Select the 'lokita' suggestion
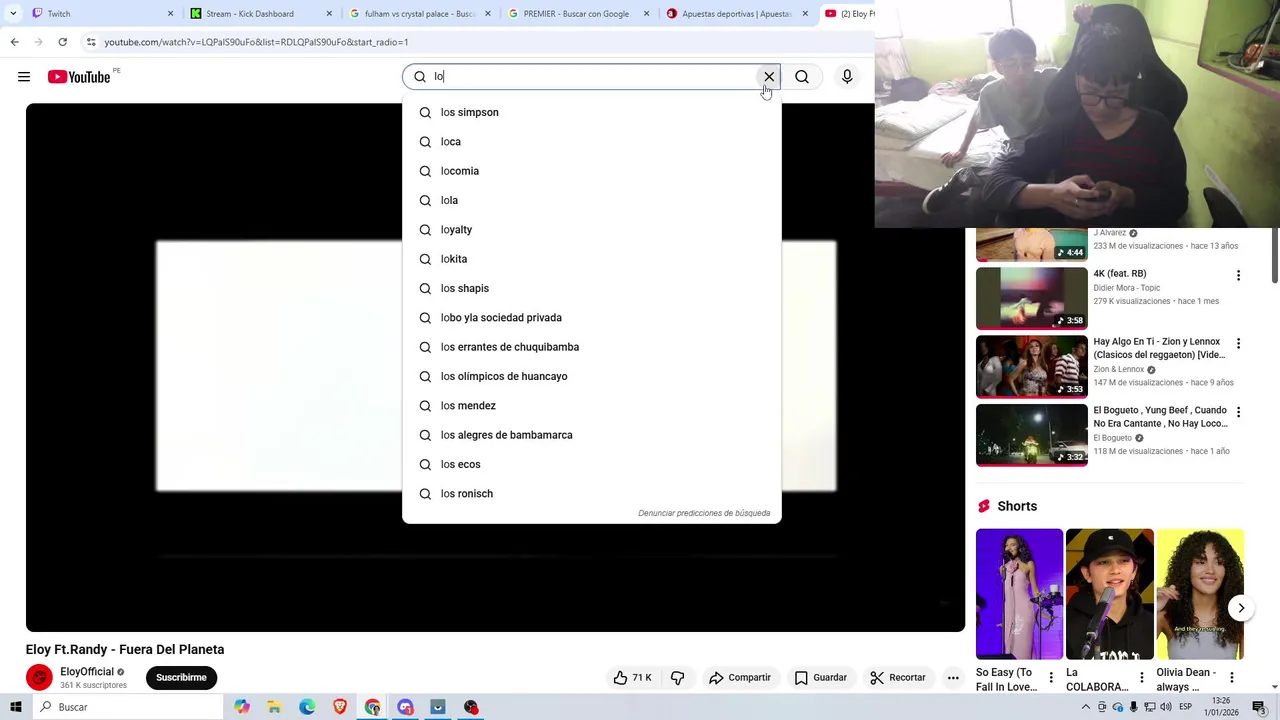 click(x=592, y=259)
